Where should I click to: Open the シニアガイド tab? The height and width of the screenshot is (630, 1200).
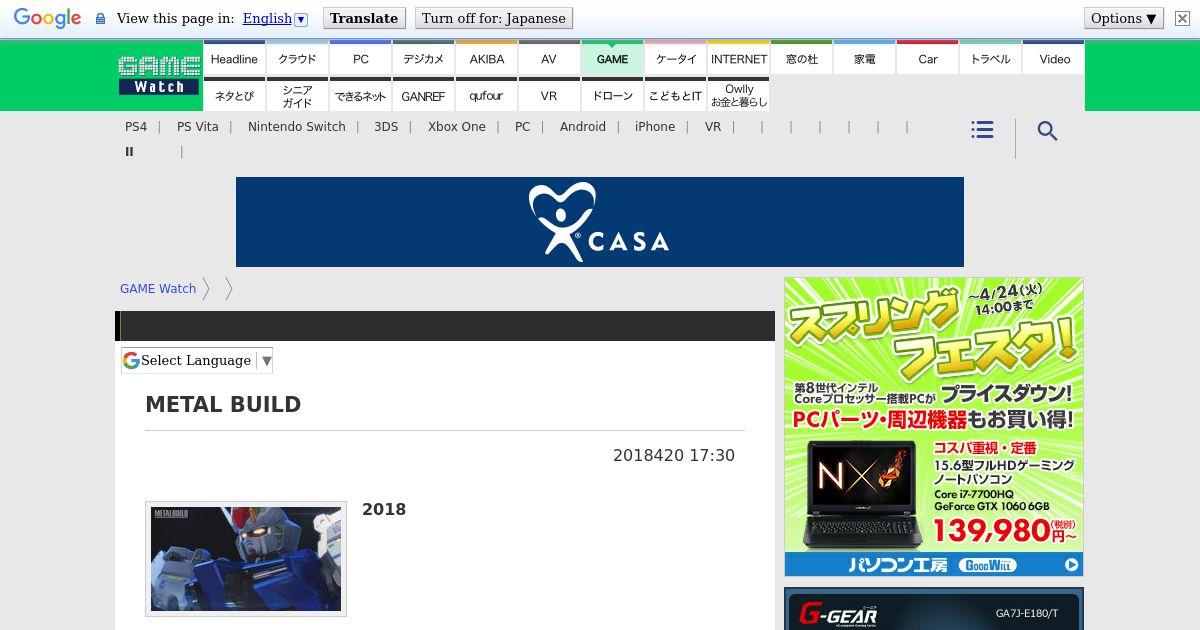(x=297, y=96)
